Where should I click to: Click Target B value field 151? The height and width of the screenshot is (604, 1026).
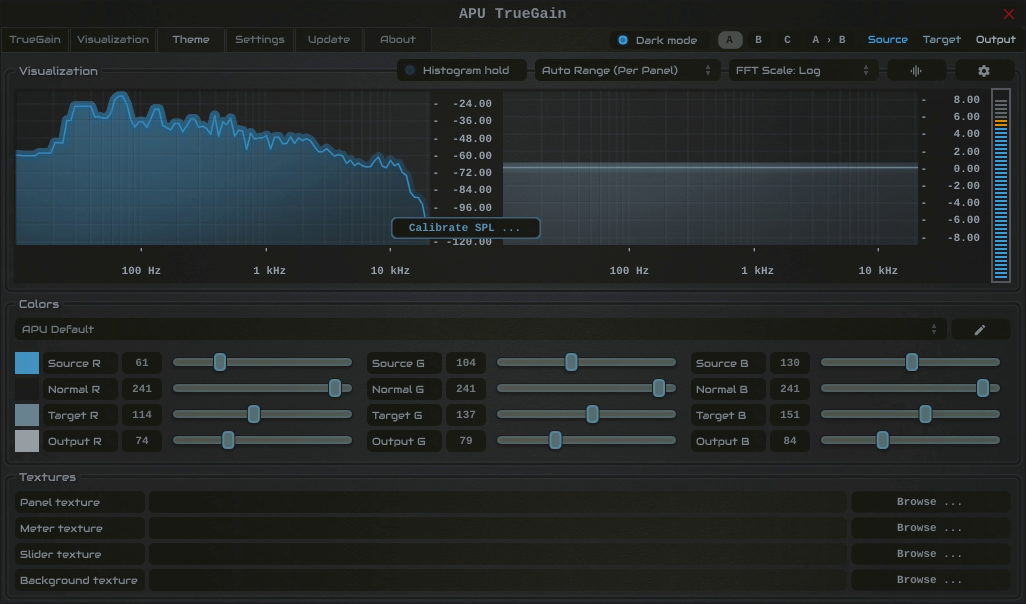tap(790, 416)
